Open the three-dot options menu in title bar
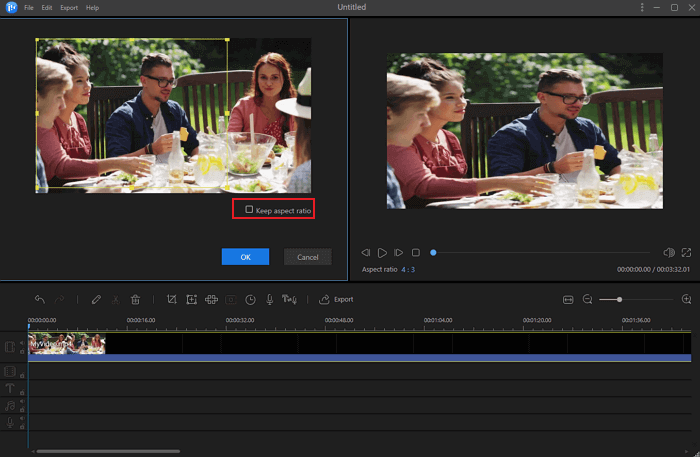The width and height of the screenshot is (700, 457). click(x=642, y=7)
